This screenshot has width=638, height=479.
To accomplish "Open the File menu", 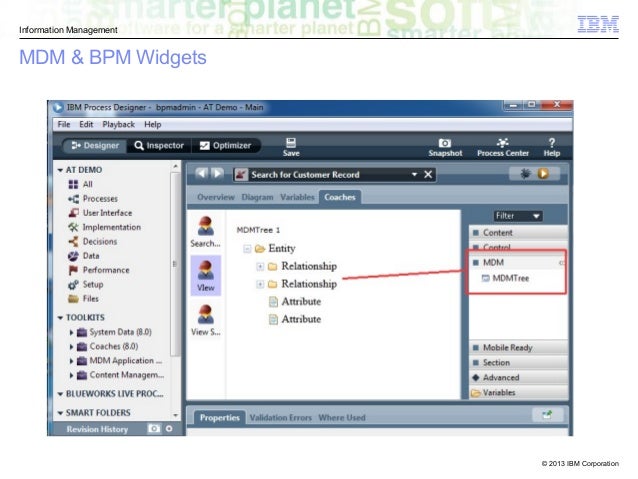I will tap(64, 125).
